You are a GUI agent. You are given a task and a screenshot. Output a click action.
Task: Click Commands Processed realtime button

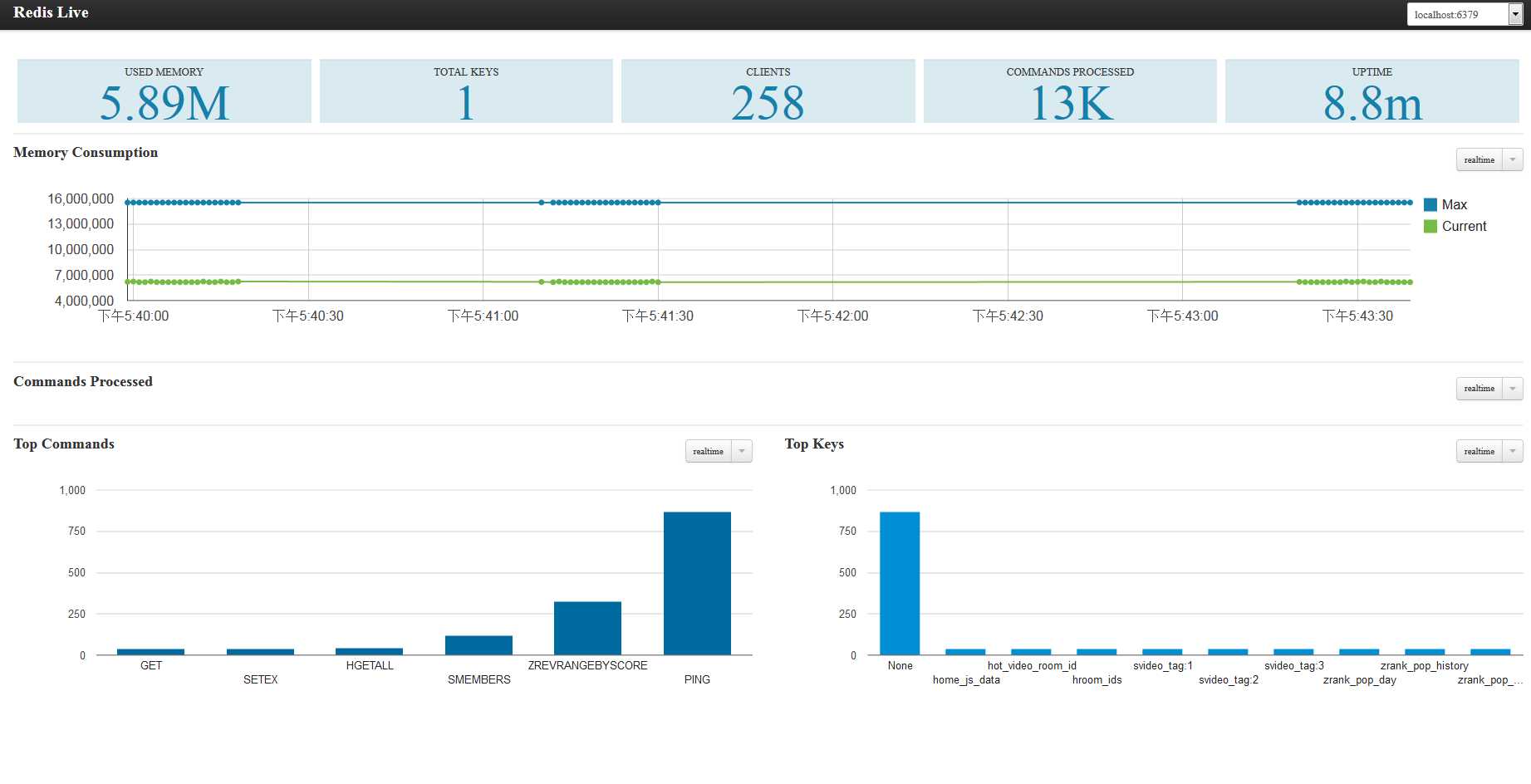point(1479,388)
